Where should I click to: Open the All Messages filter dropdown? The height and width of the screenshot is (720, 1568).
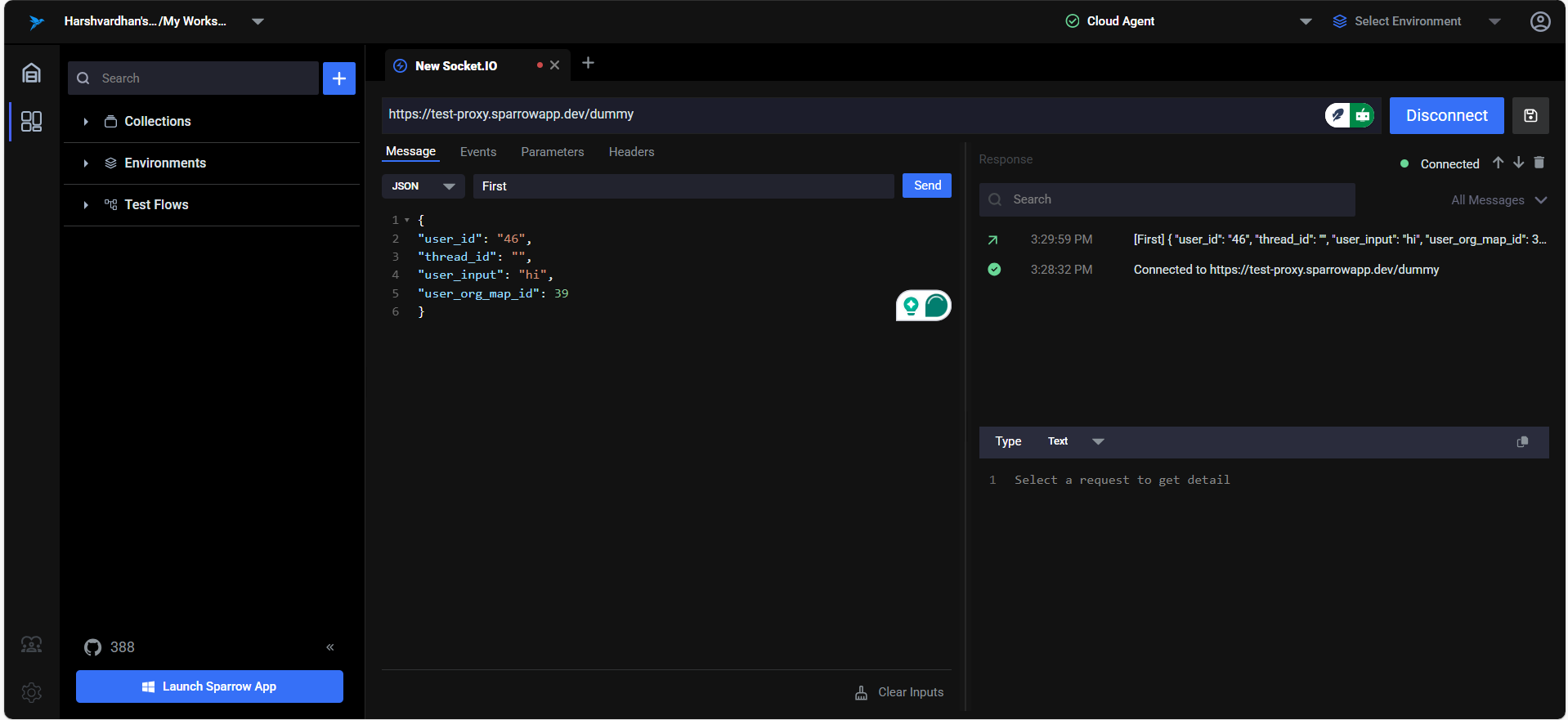[x=1499, y=200]
